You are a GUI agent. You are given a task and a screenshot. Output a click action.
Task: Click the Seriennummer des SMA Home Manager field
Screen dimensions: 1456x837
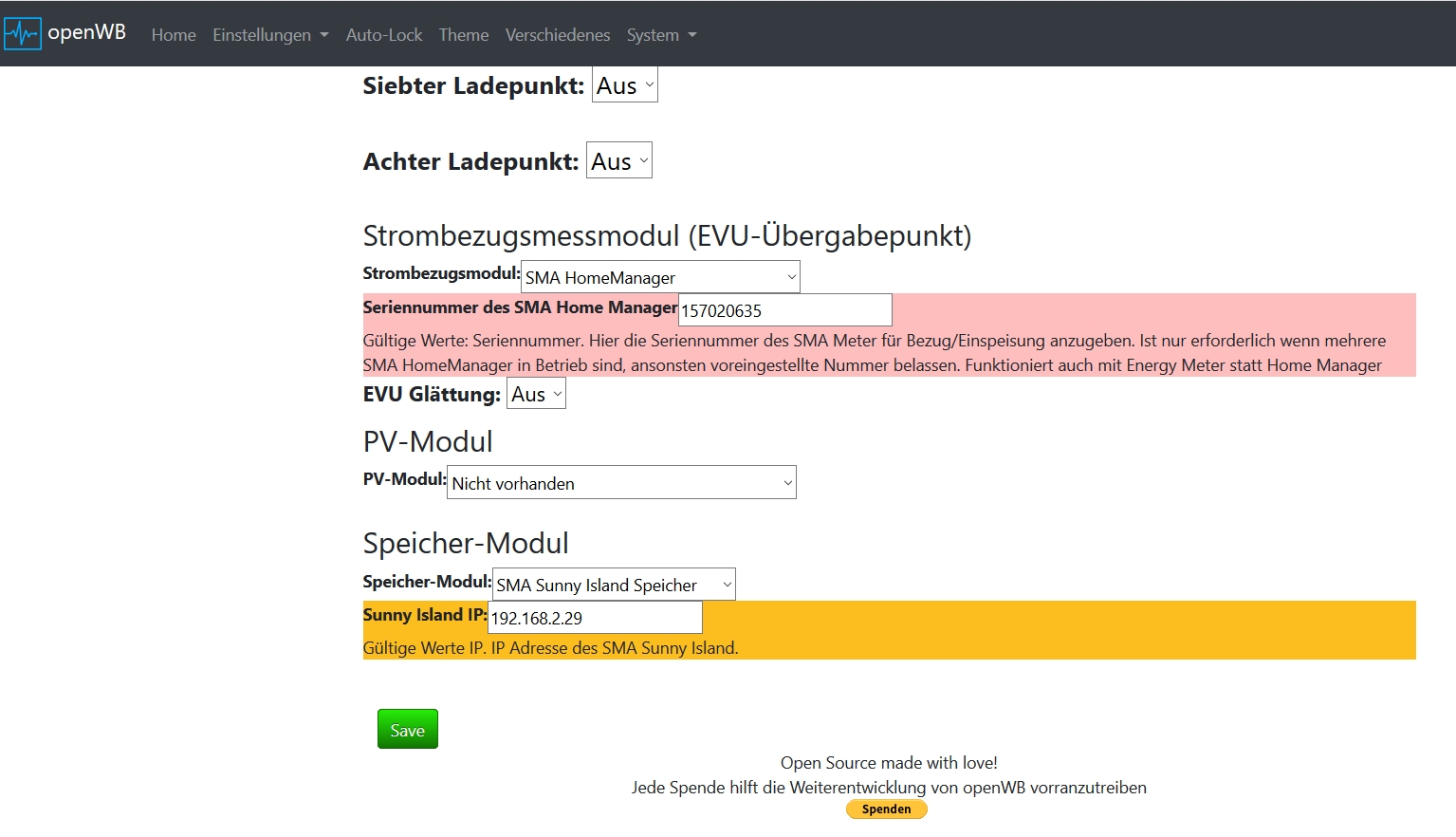tap(785, 310)
